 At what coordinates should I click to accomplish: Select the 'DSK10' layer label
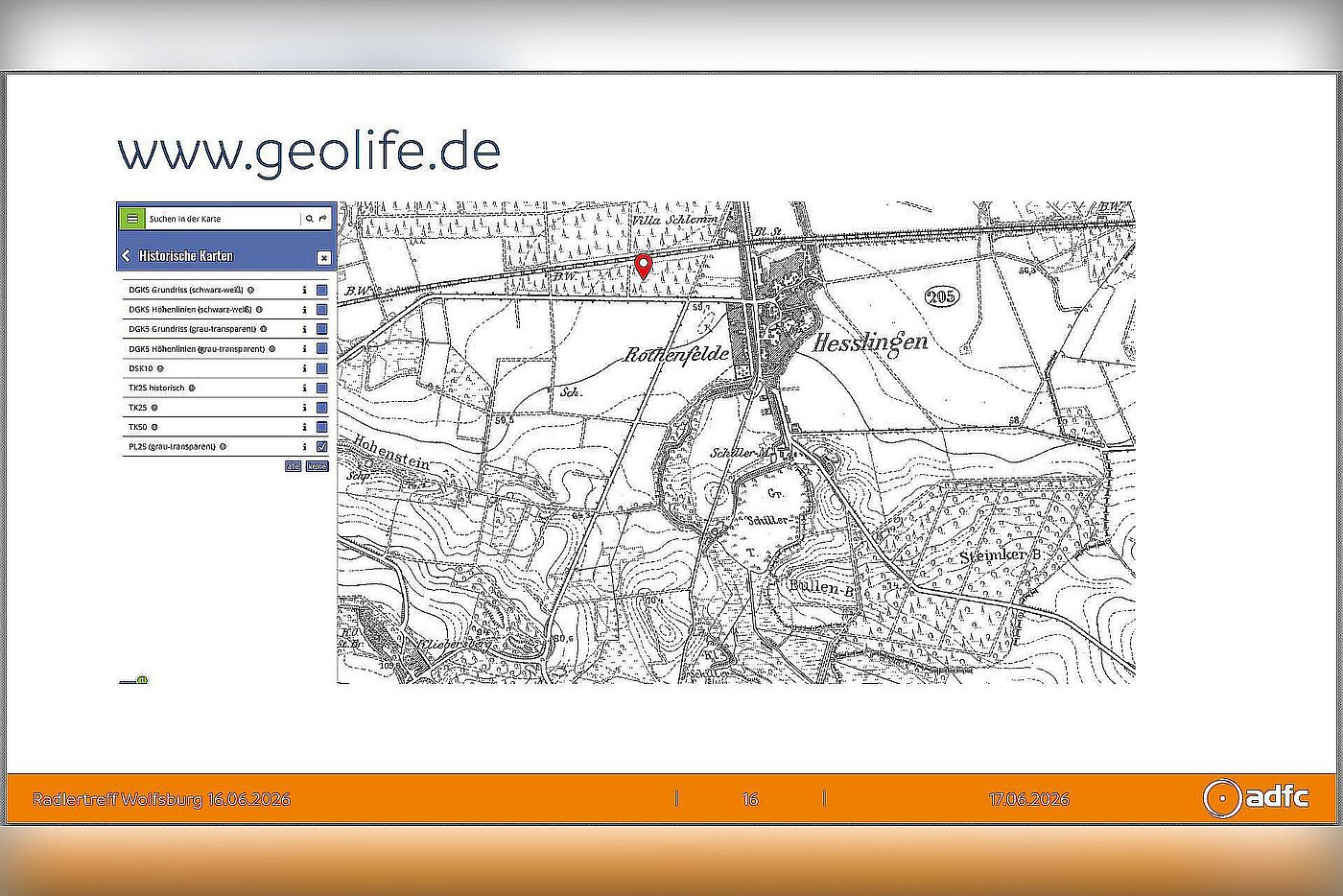pyautogui.click(x=141, y=368)
